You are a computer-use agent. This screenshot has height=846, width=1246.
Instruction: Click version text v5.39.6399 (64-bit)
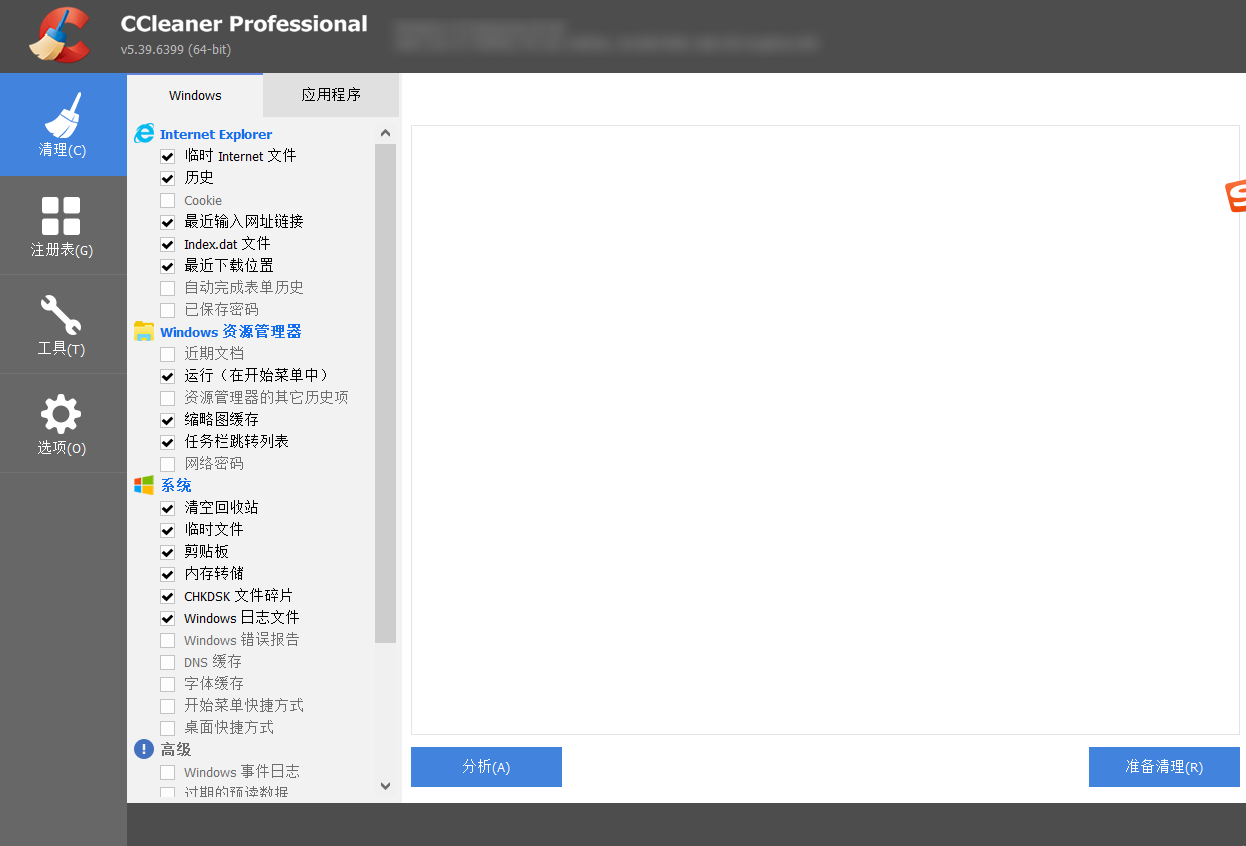tap(176, 50)
